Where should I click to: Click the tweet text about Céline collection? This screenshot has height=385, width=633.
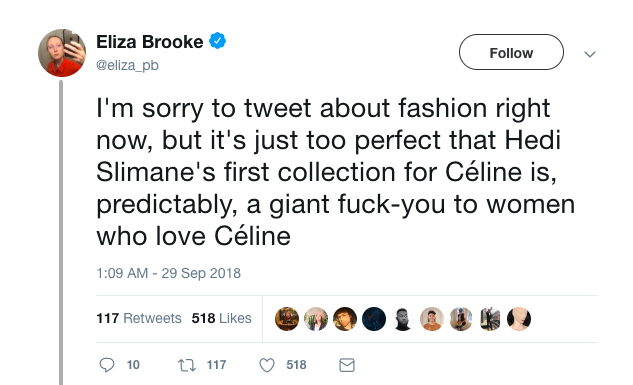[335, 172]
